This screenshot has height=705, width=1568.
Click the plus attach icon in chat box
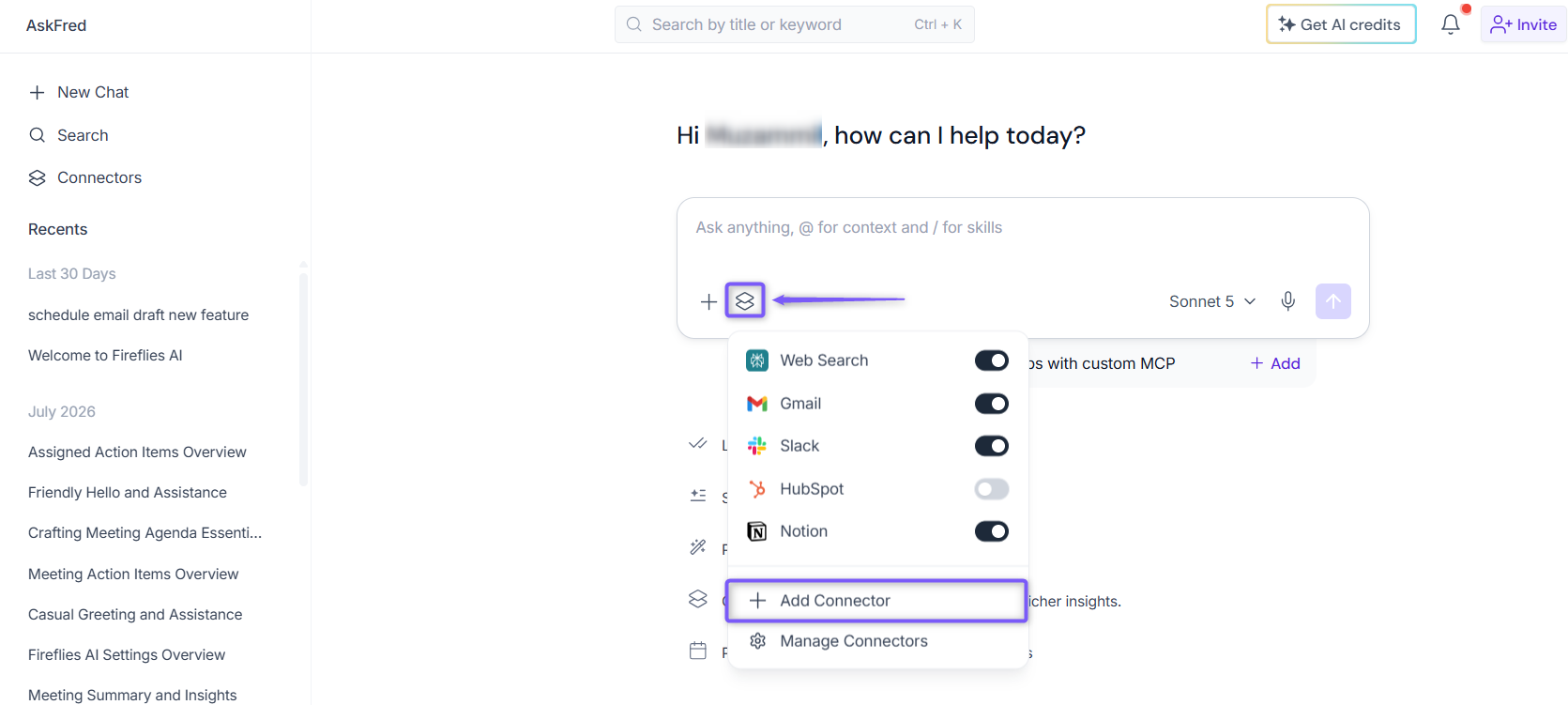(708, 301)
